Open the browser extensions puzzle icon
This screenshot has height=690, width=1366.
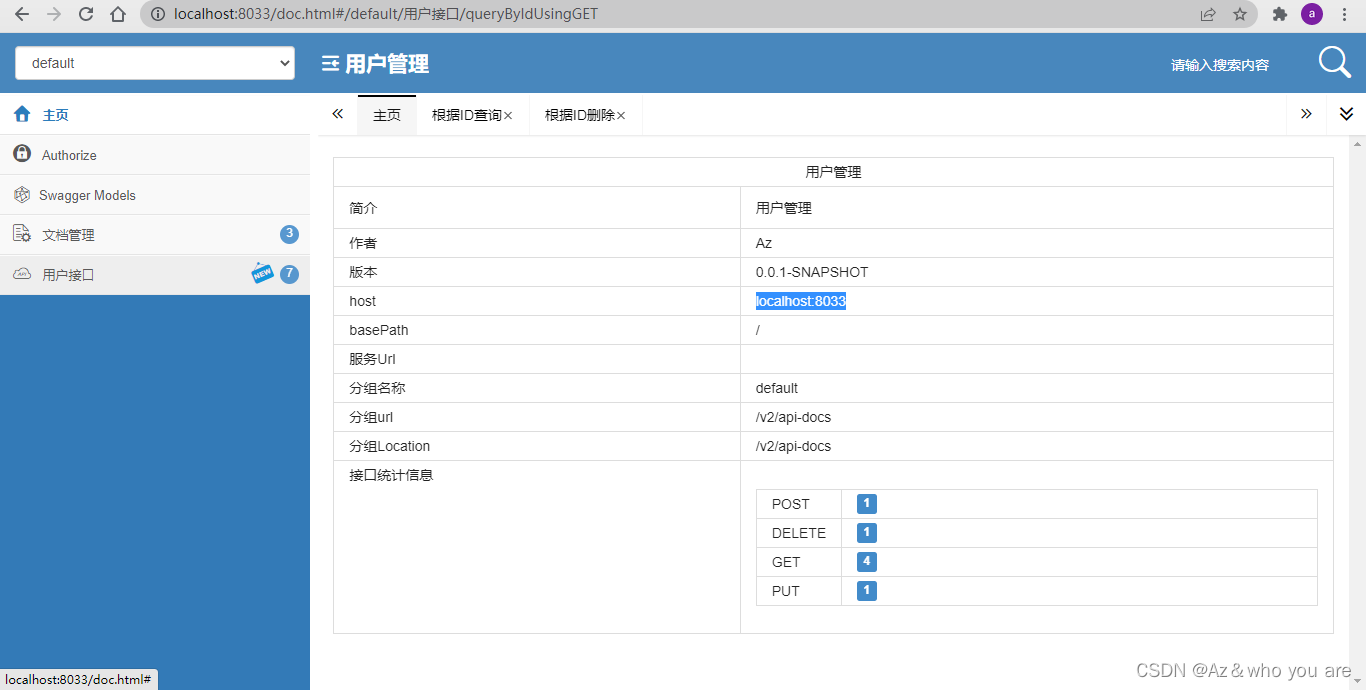(x=1280, y=14)
